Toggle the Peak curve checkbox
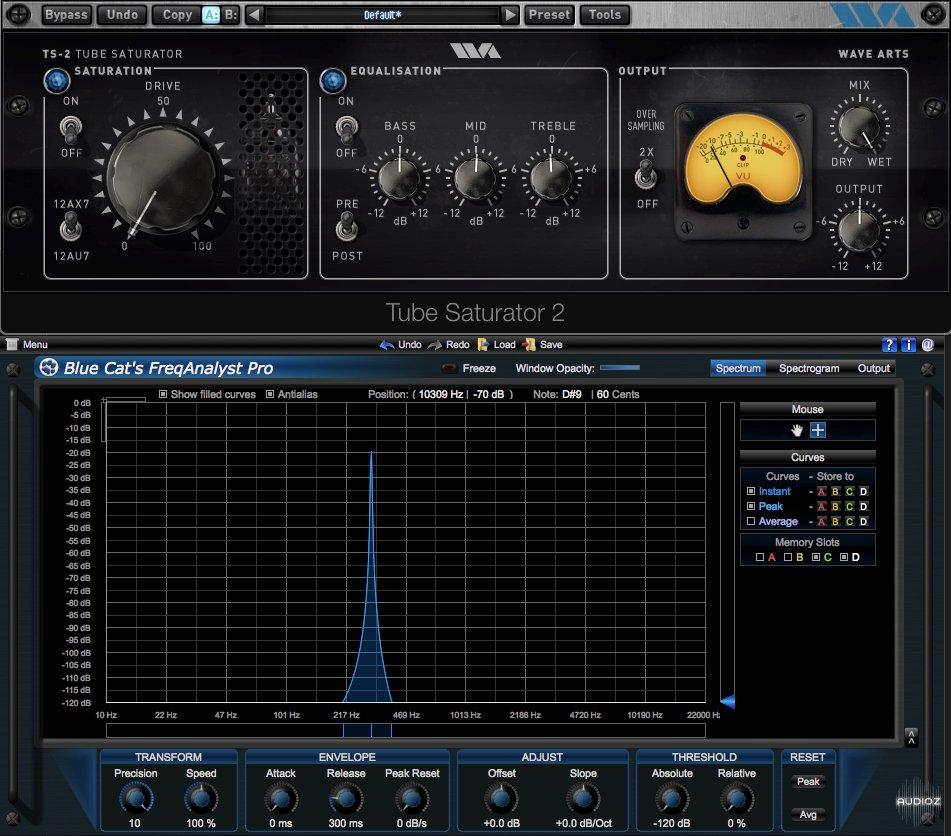 point(751,506)
